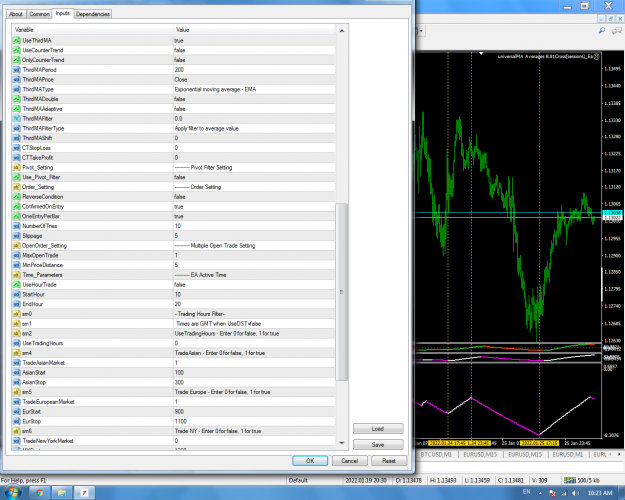Click the inputs list scroll down arrow
Viewport: 625px width, 500px height.
tap(342, 443)
